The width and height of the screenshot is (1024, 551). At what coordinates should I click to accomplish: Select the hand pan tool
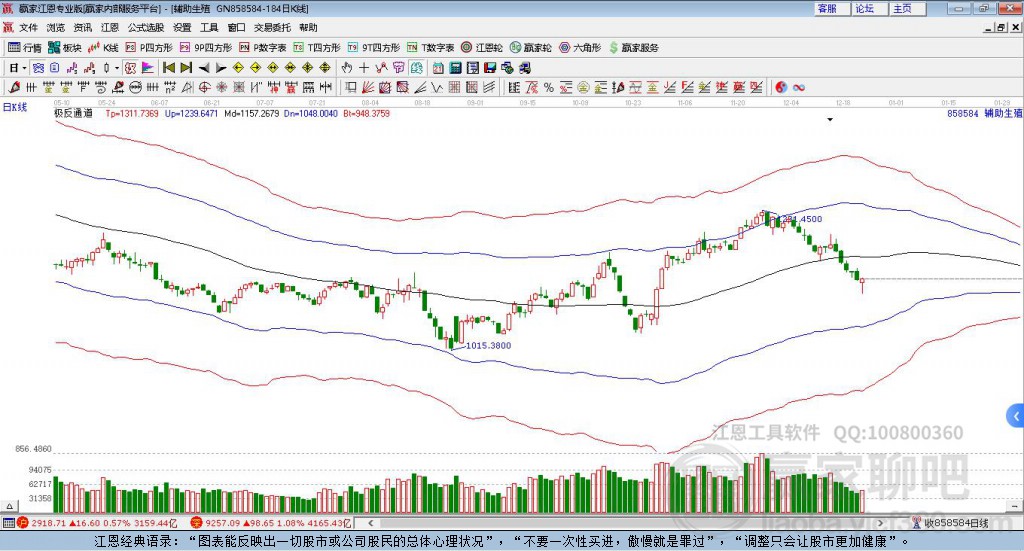[347, 68]
